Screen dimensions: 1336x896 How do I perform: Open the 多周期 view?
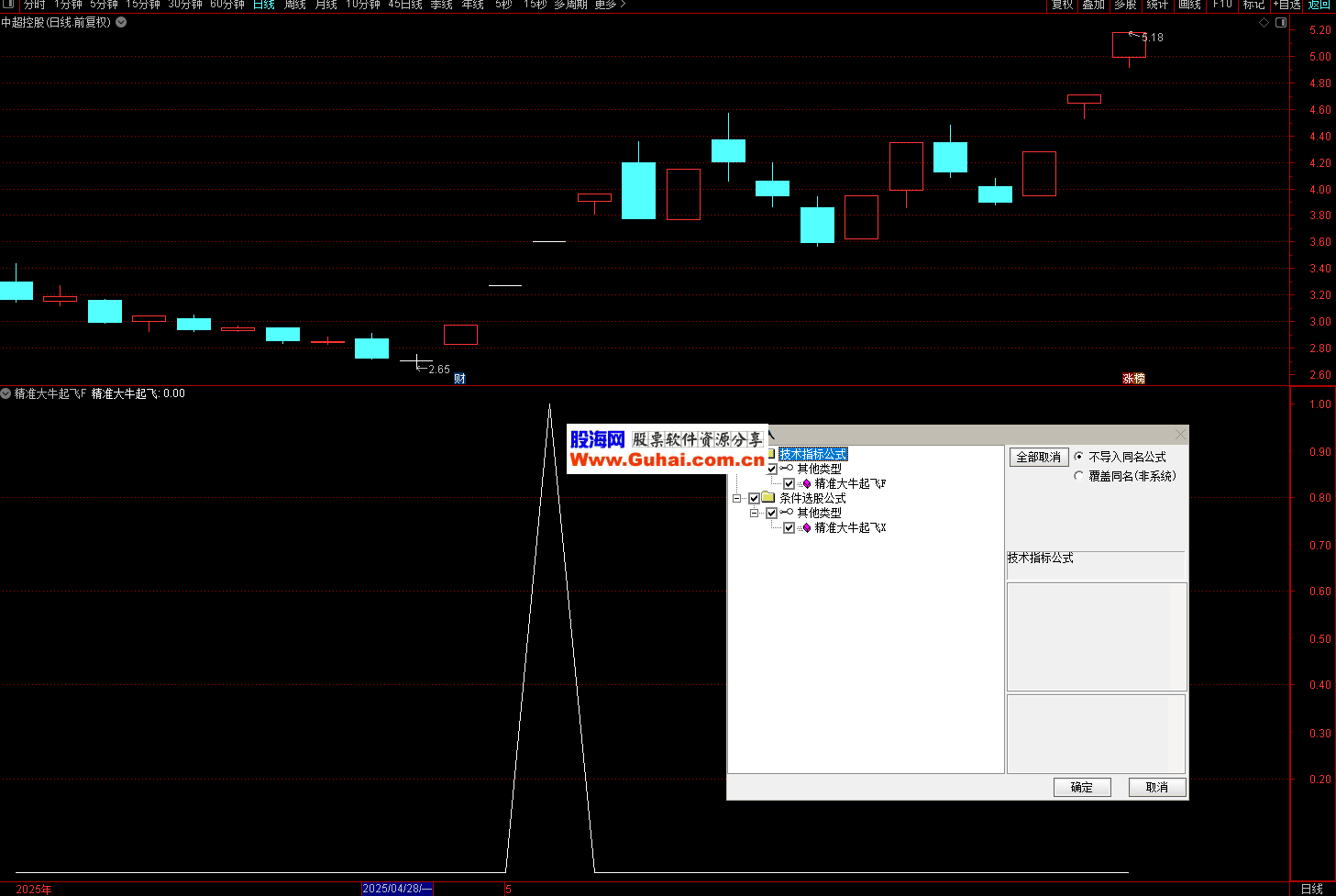point(570,5)
